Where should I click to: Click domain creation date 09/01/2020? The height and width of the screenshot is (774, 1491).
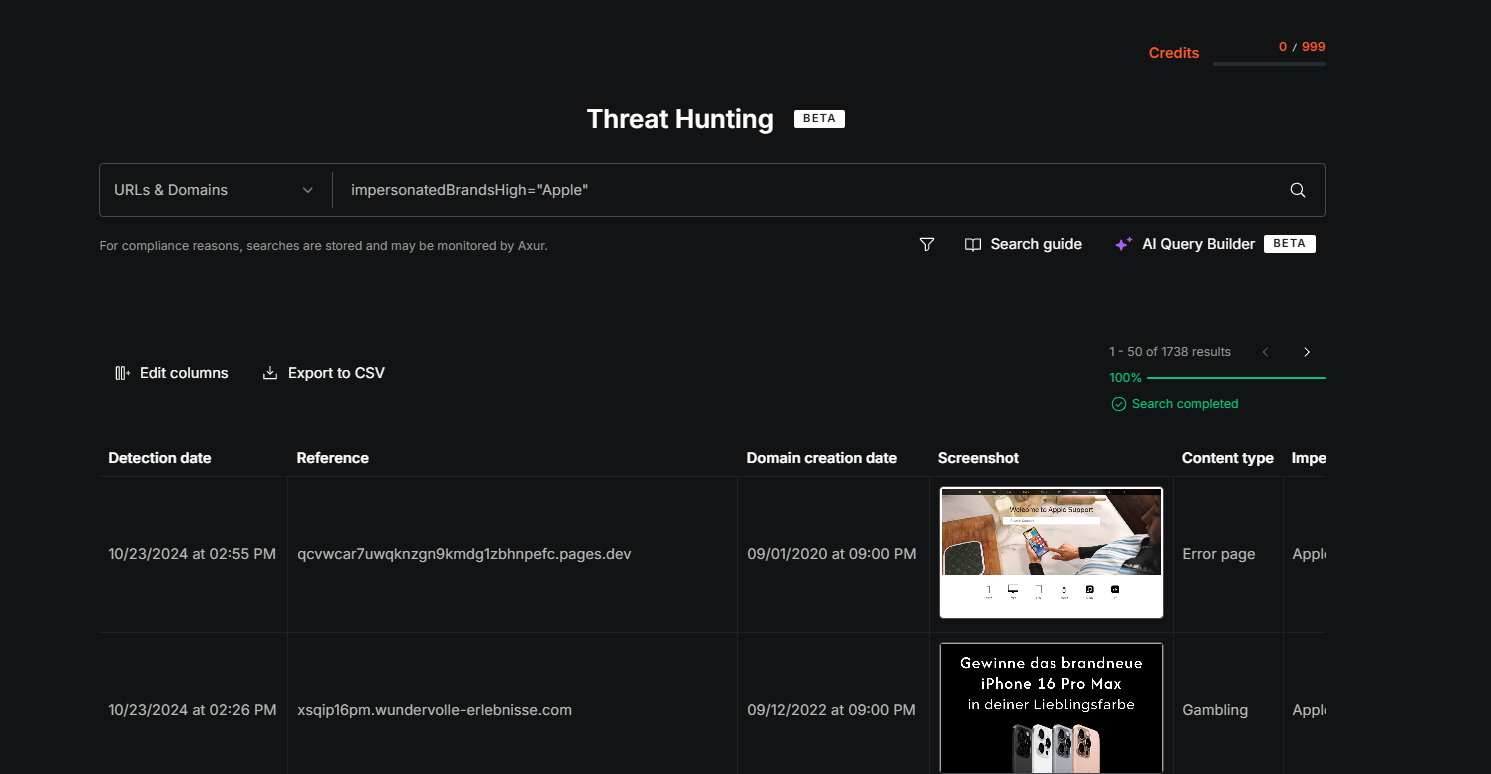click(832, 554)
